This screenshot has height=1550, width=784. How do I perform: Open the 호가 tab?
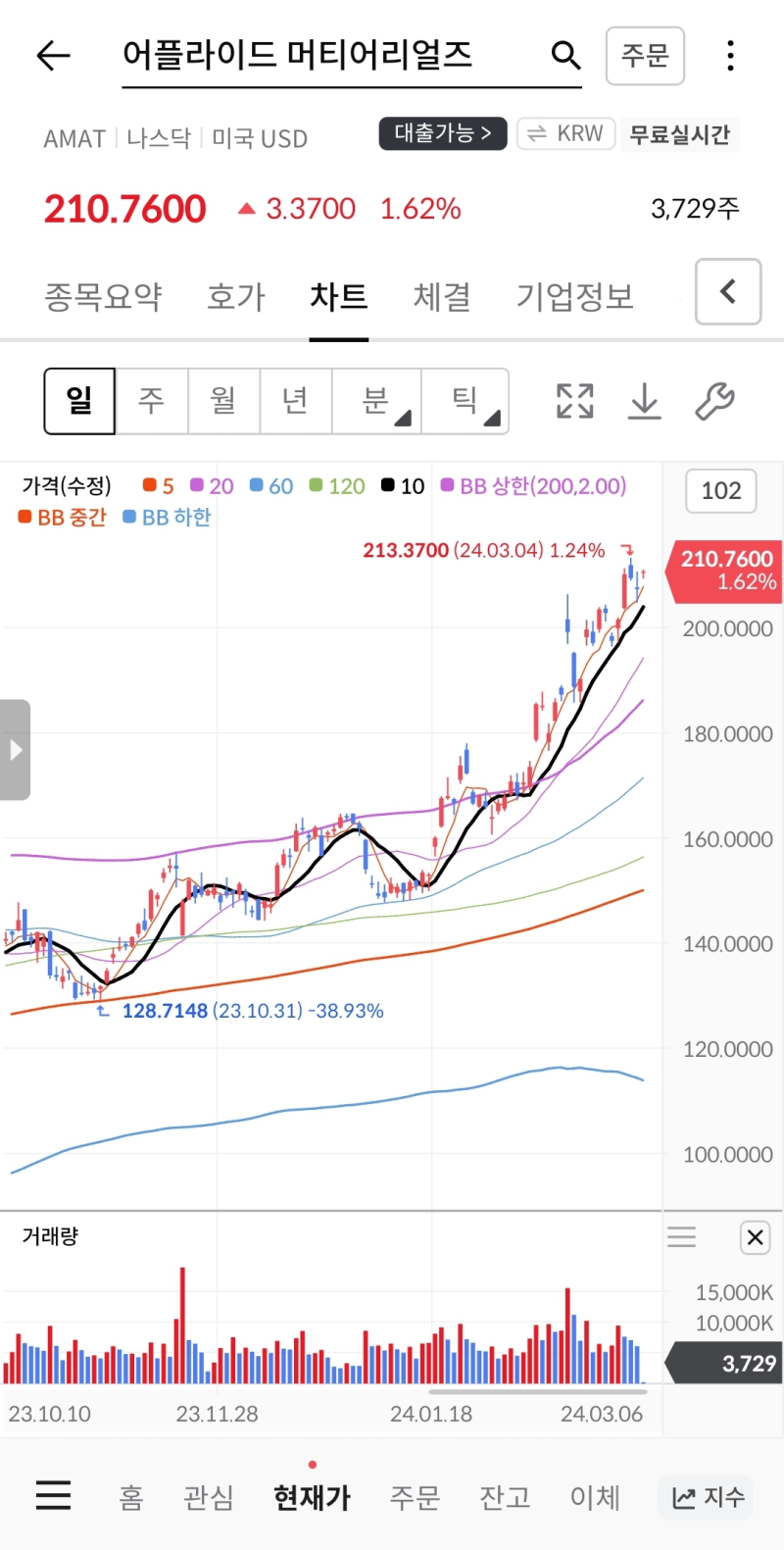[236, 296]
